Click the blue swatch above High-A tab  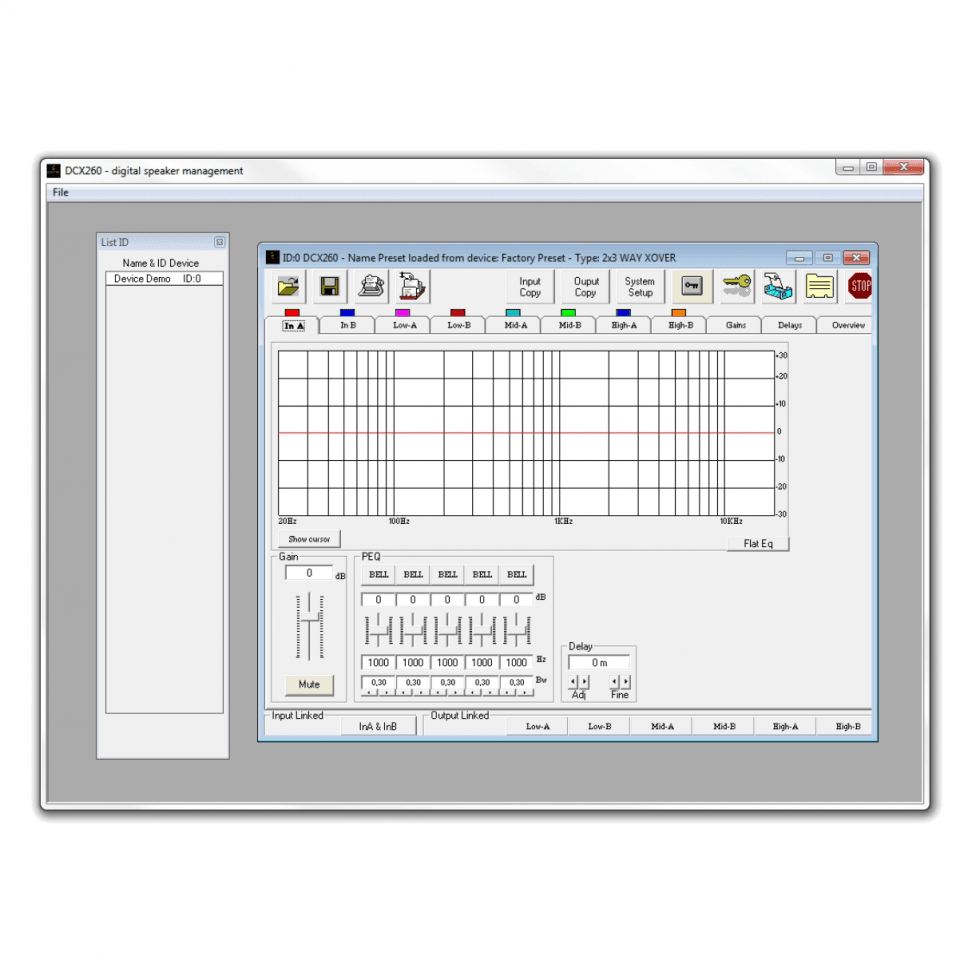pos(623,313)
